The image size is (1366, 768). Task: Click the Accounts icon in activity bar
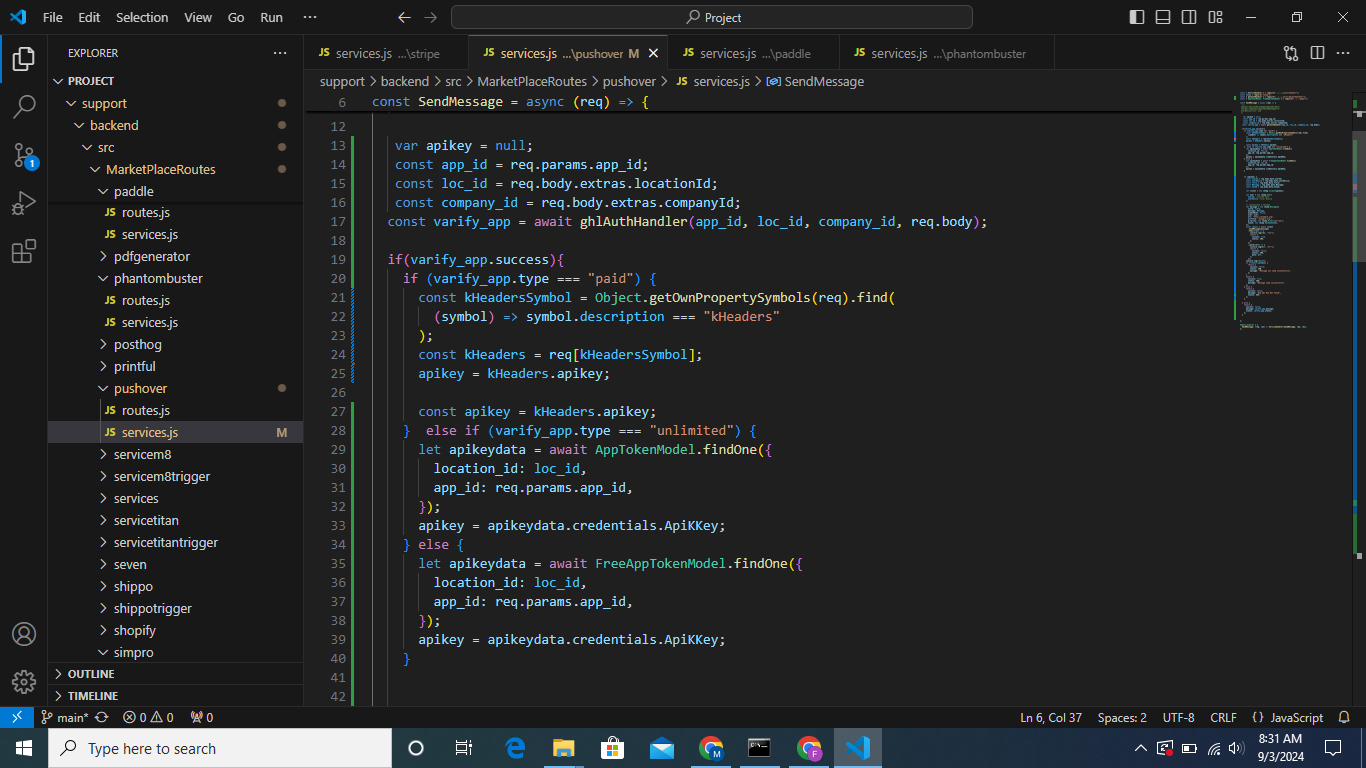click(x=24, y=634)
